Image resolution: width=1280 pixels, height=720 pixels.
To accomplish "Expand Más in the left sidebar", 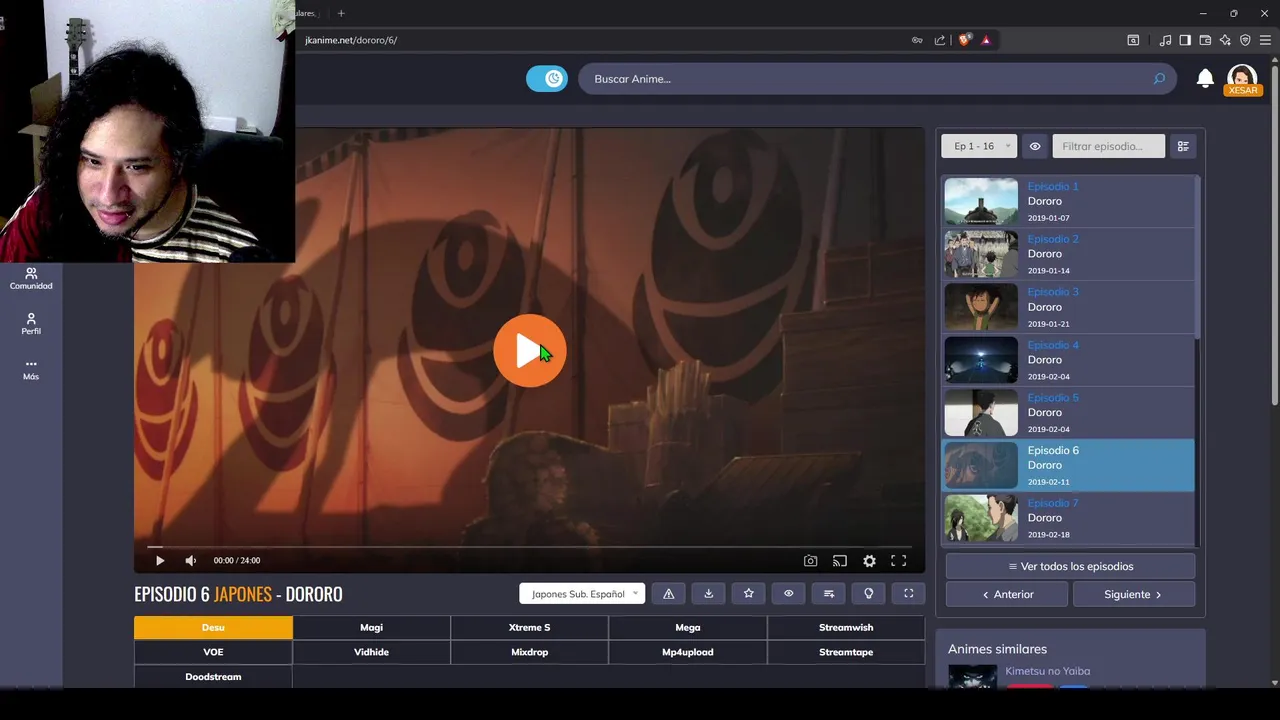I will (31, 370).
